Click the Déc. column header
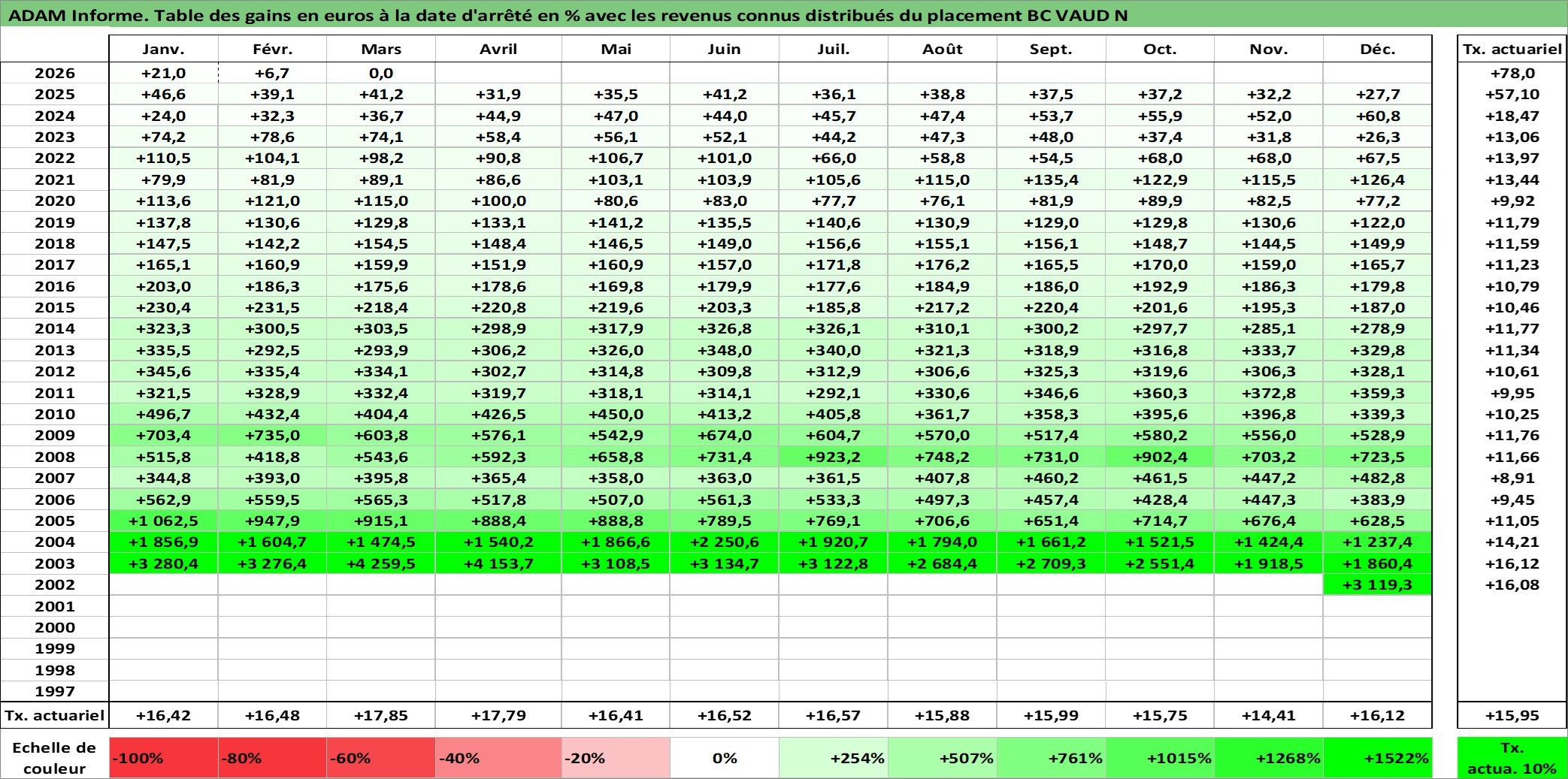The width and height of the screenshot is (1568, 779). pyautogui.click(x=1378, y=49)
